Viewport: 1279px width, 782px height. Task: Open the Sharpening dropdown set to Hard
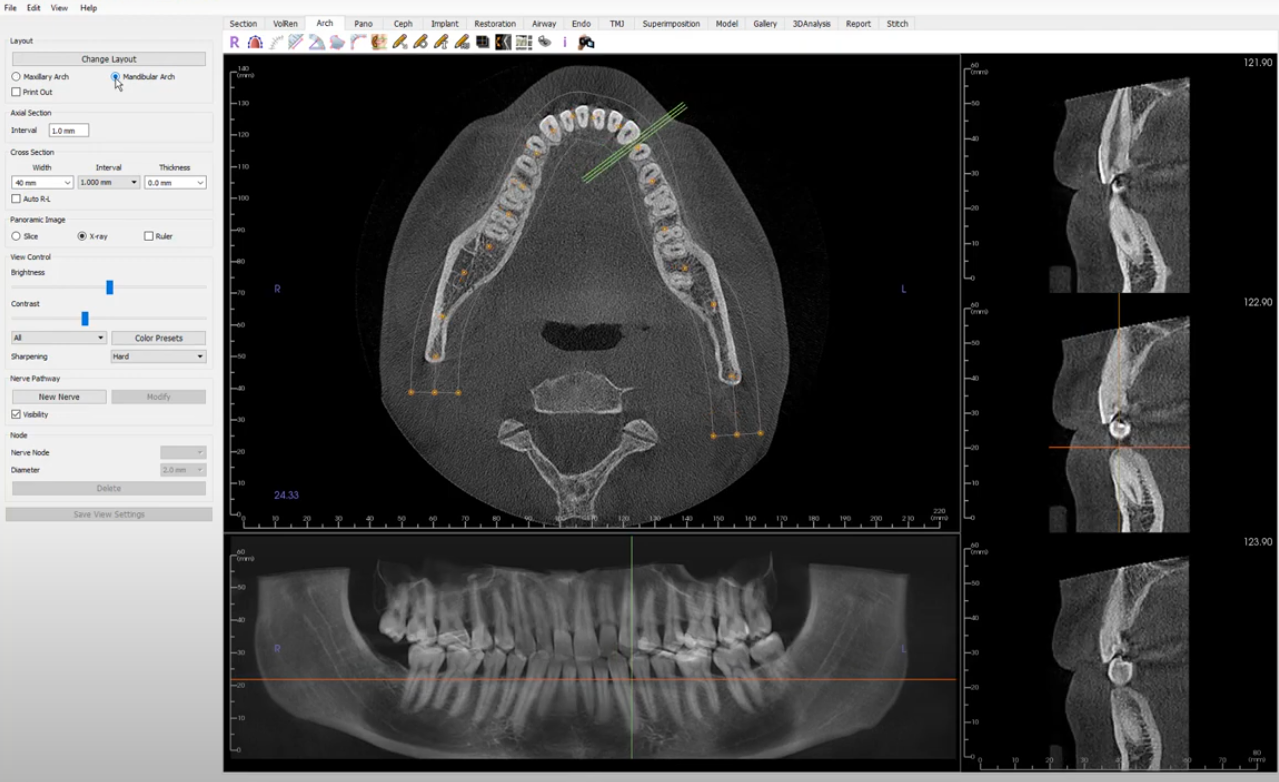pyautogui.click(x=158, y=356)
